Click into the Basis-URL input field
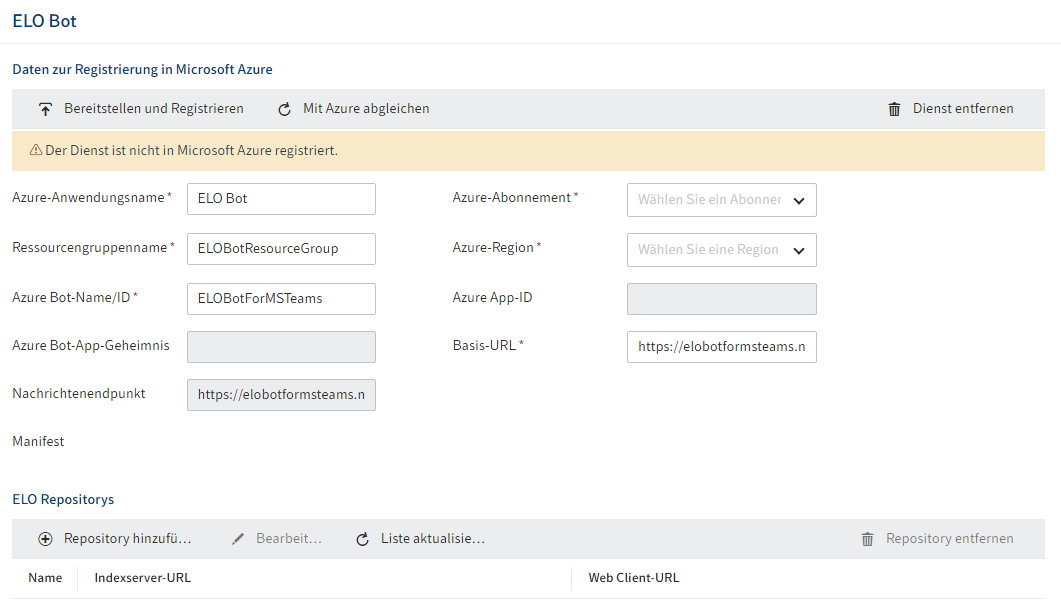Image resolution: width=1061 pixels, height=607 pixels. pyautogui.click(x=721, y=347)
